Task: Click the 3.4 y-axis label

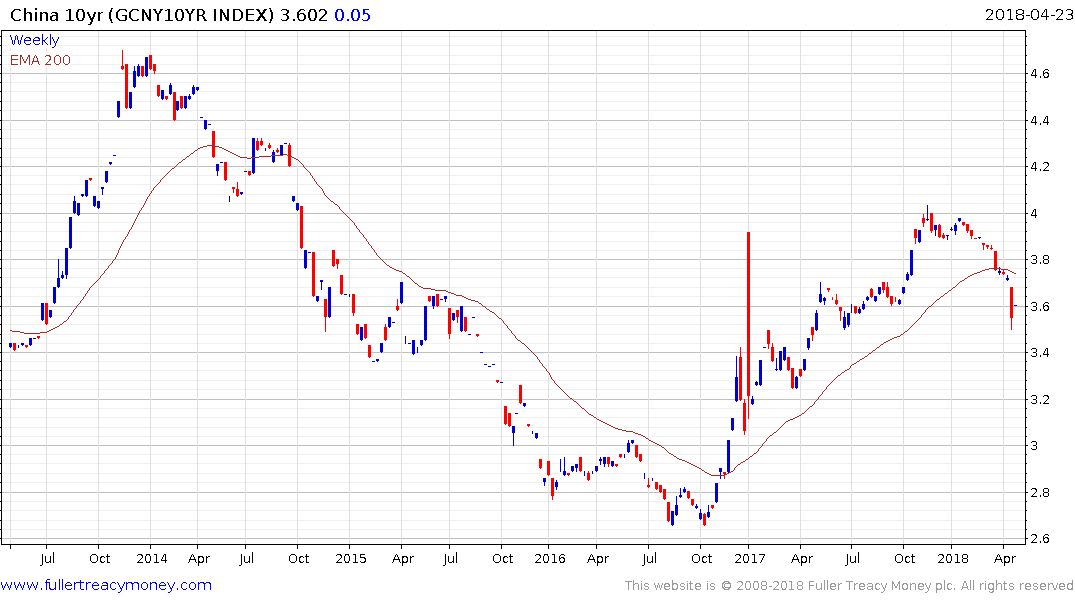Action: pos(1040,352)
